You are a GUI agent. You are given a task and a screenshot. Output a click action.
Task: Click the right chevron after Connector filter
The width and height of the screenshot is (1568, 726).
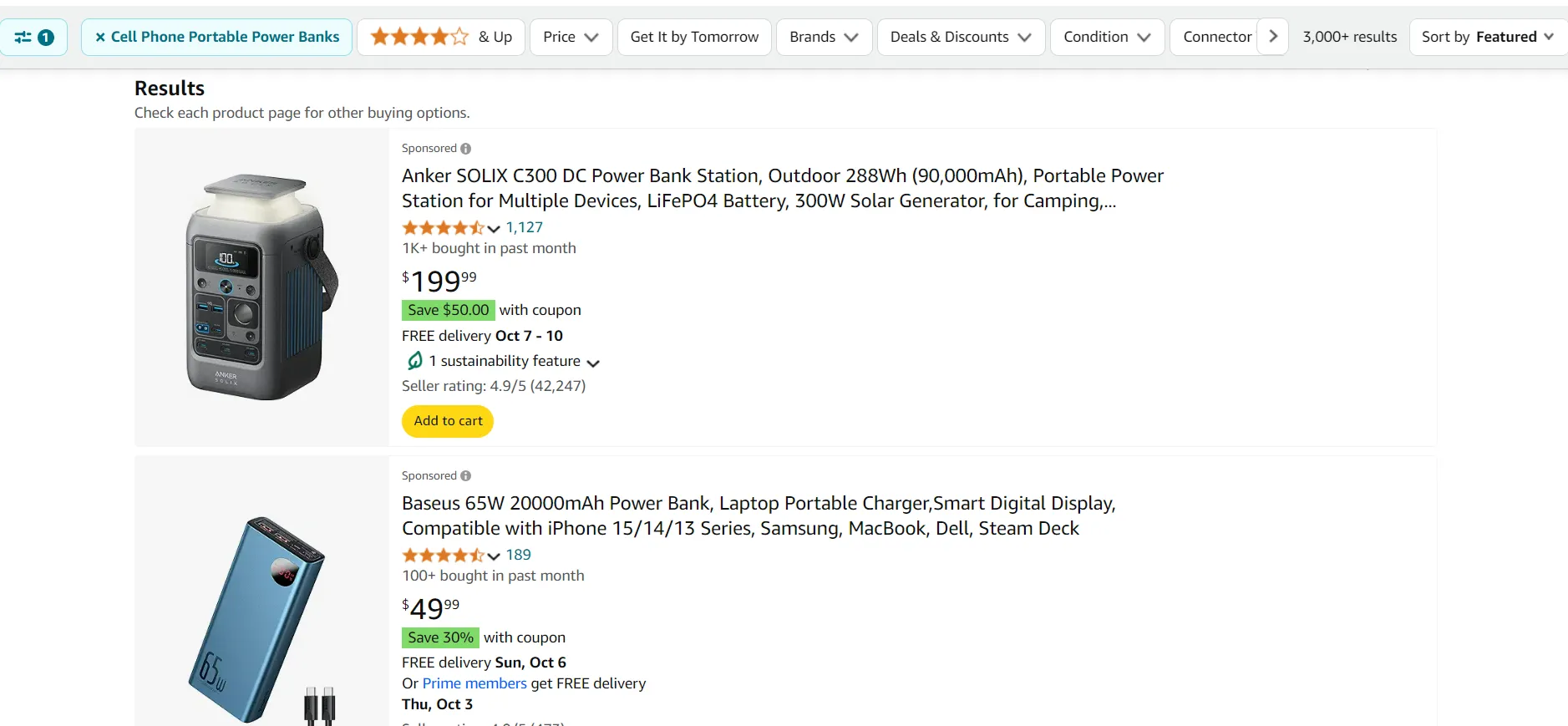1272,37
